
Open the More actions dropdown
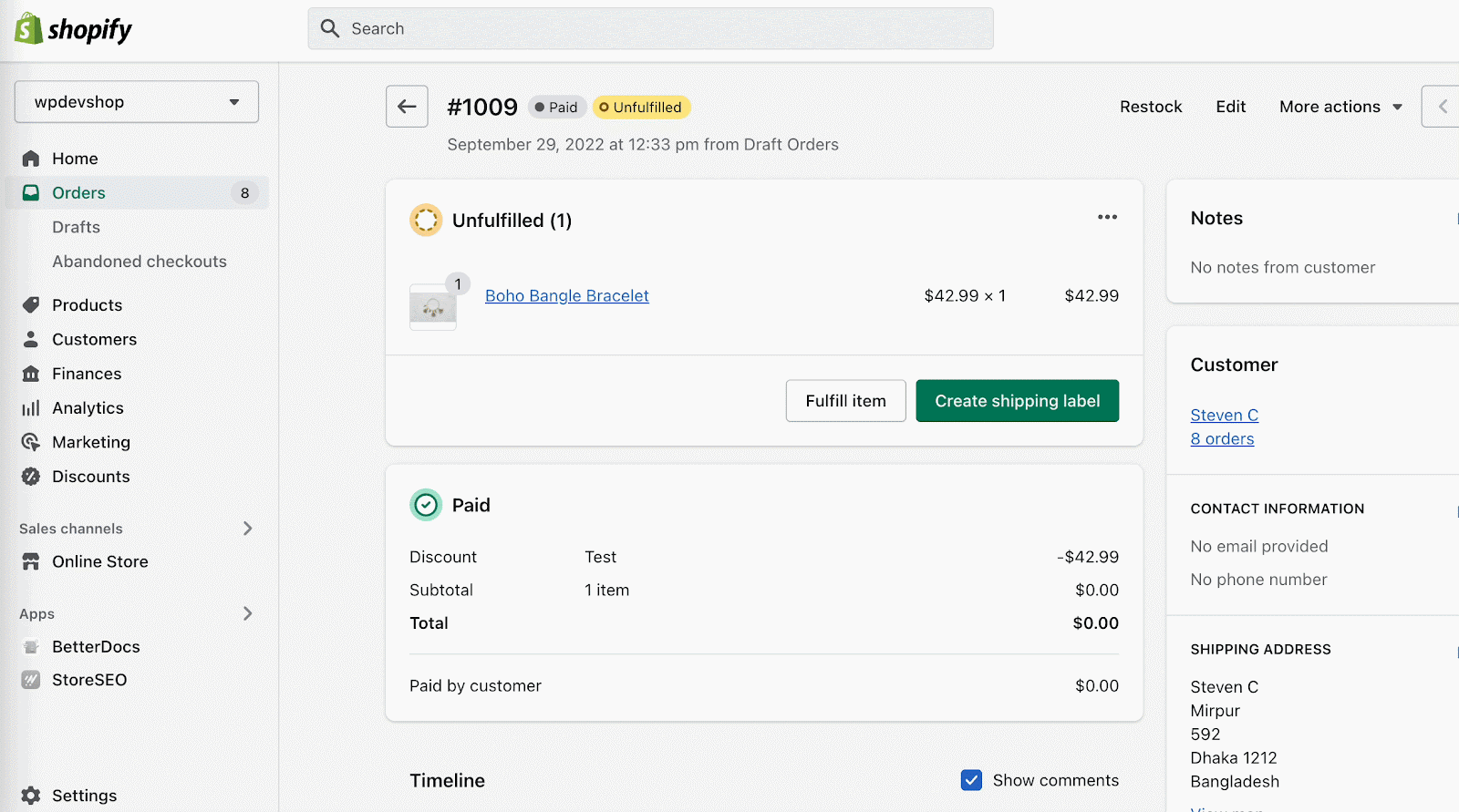[1340, 107]
